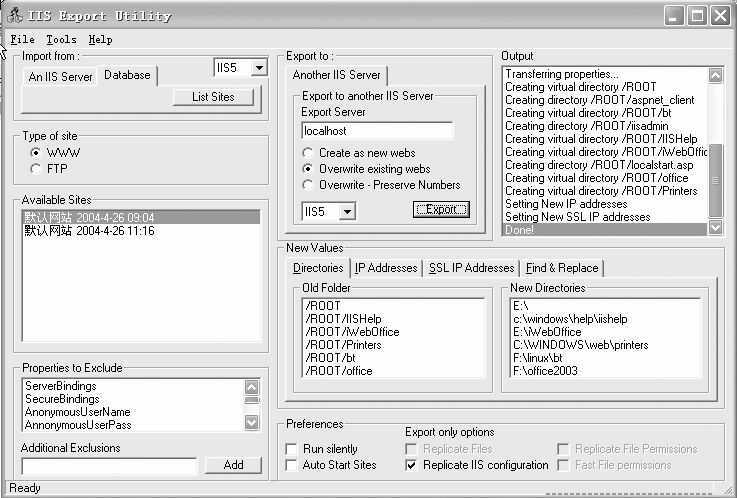Screen dimensions: 737x498
Task: Toggle Auto Start Sites checkbox
Action: coord(292,465)
